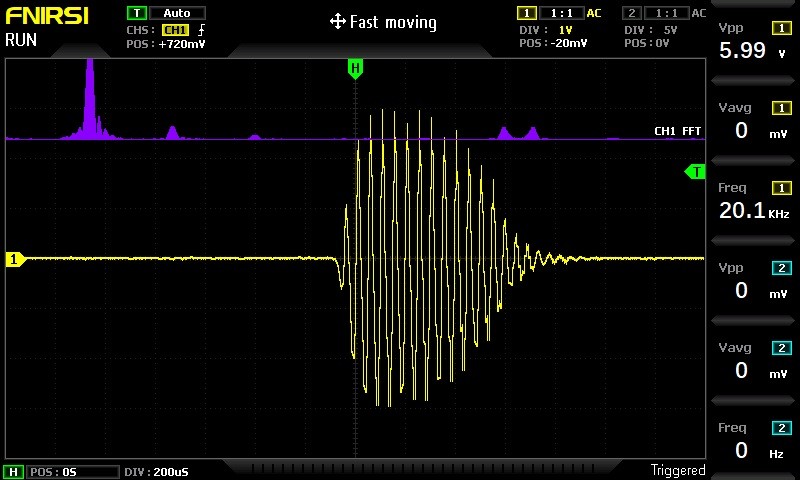The width and height of the screenshot is (800, 480).
Task: Click the yellow channel 1 ground marker
Action: coord(15,259)
